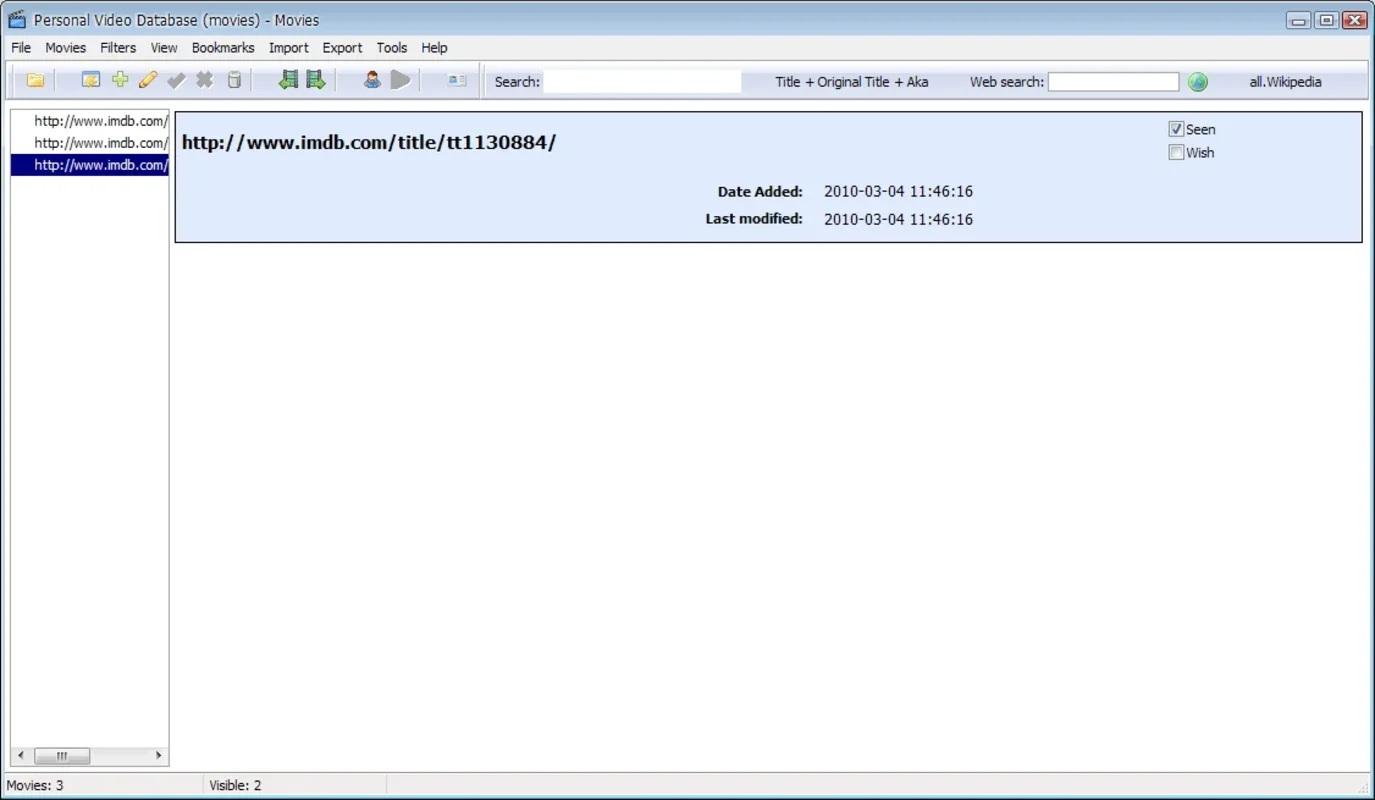This screenshot has height=800, width=1375.
Task: Open the all.Wikipedia web search engine selector
Action: tap(1285, 82)
